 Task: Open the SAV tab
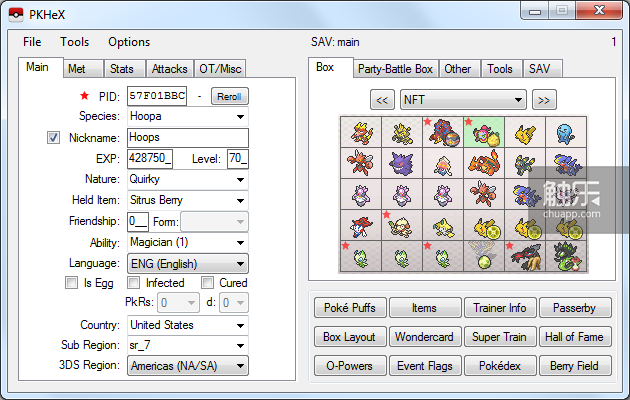coord(542,69)
